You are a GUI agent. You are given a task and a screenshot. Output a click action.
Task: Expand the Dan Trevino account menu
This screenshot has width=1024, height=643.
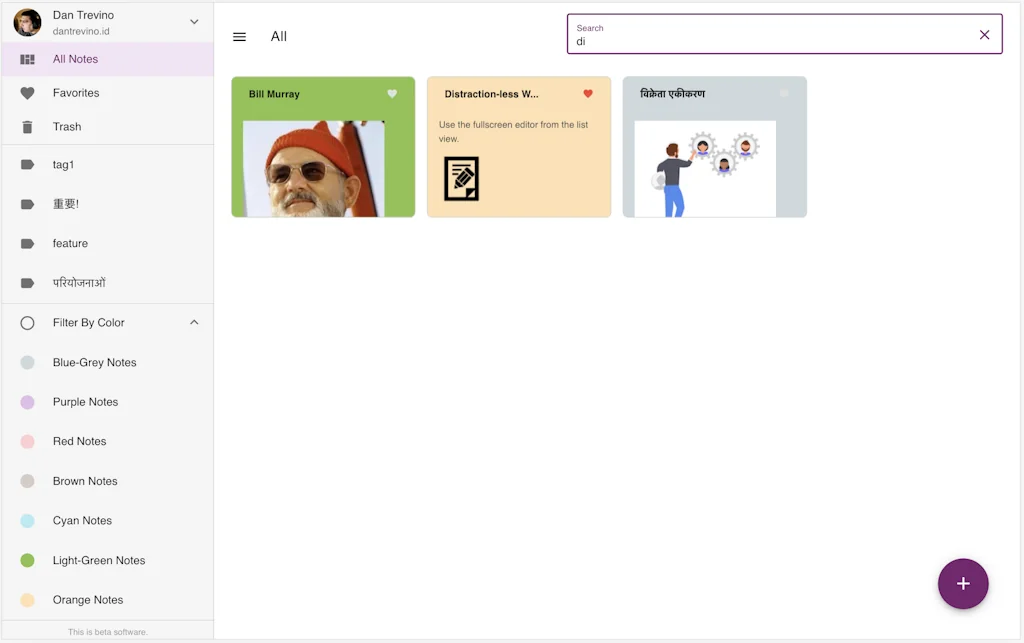point(194,20)
